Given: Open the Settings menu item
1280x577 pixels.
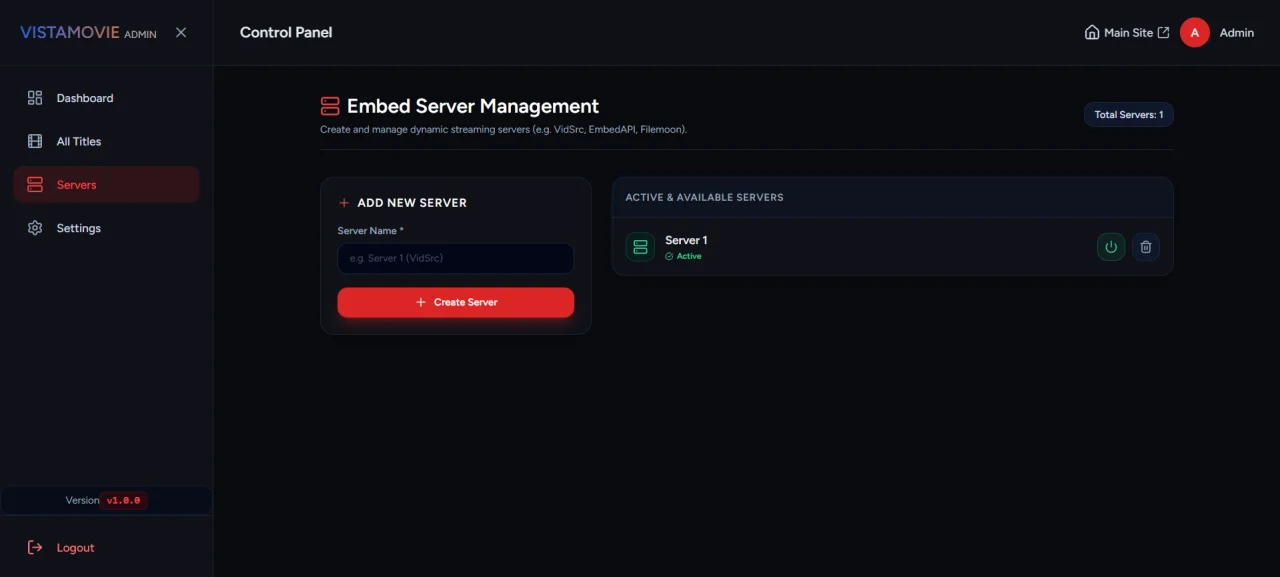Looking at the screenshot, I should tap(106, 228).
